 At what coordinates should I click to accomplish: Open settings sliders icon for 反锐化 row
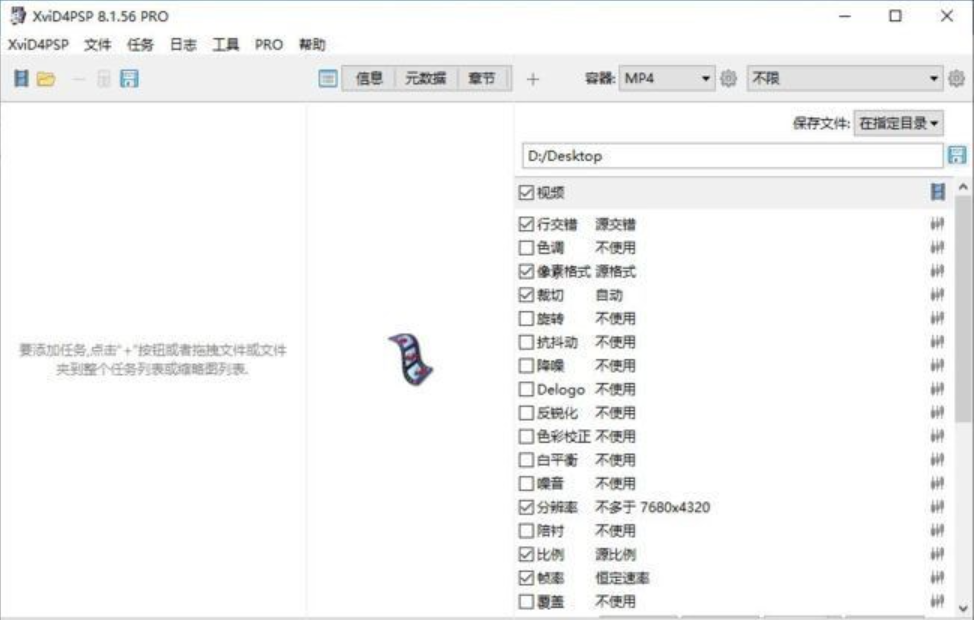(937, 413)
